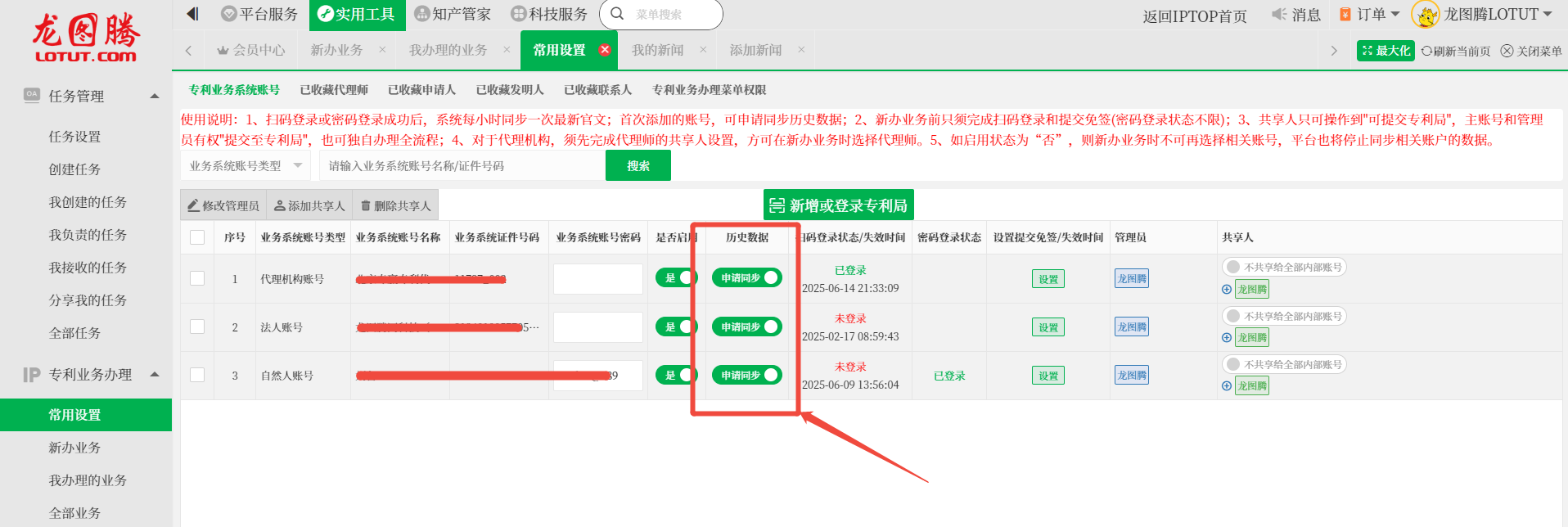Click the 刷新当前页 refresh icon
The width and height of the screenshot is (1568, 527).
tap(1426, 51)
